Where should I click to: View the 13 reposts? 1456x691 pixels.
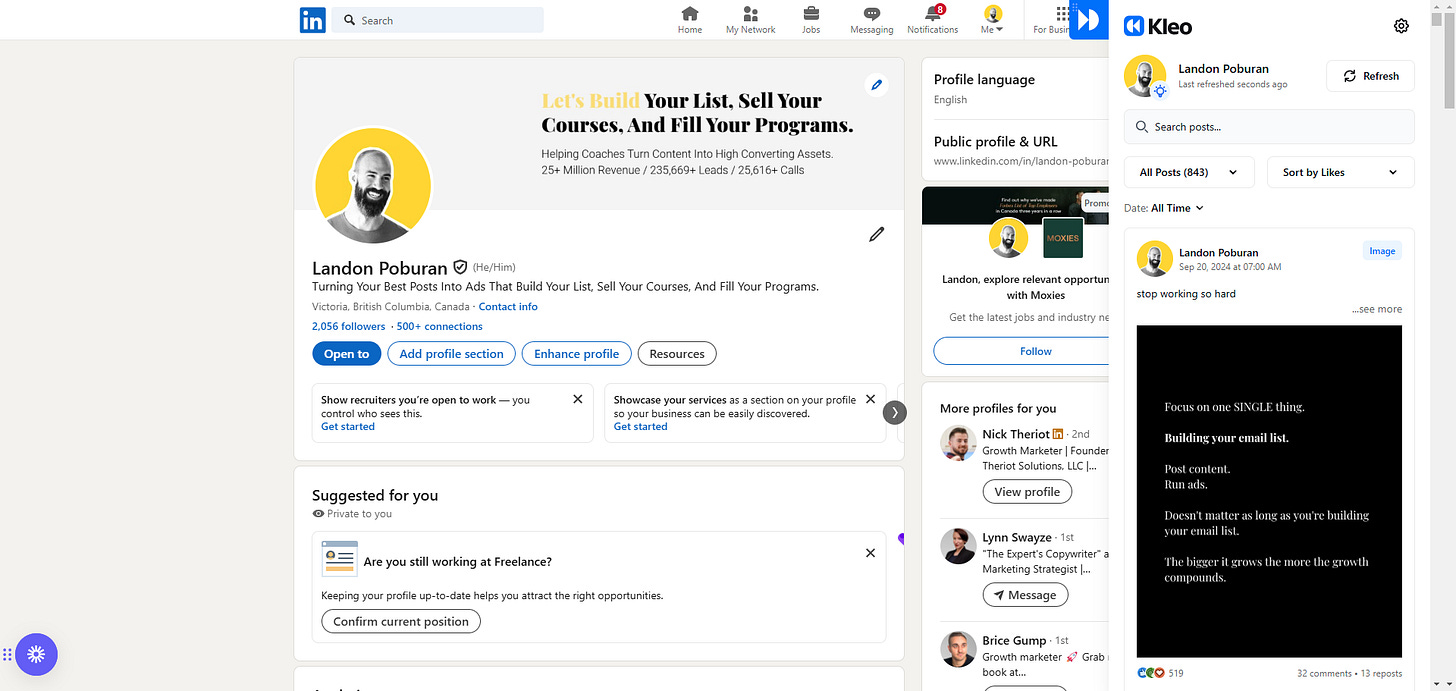point(1381,673)
